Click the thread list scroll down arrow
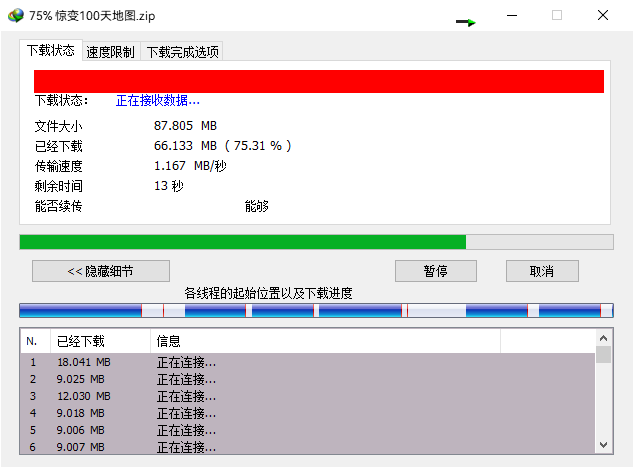The image size is (634, 467). (603, 445)
